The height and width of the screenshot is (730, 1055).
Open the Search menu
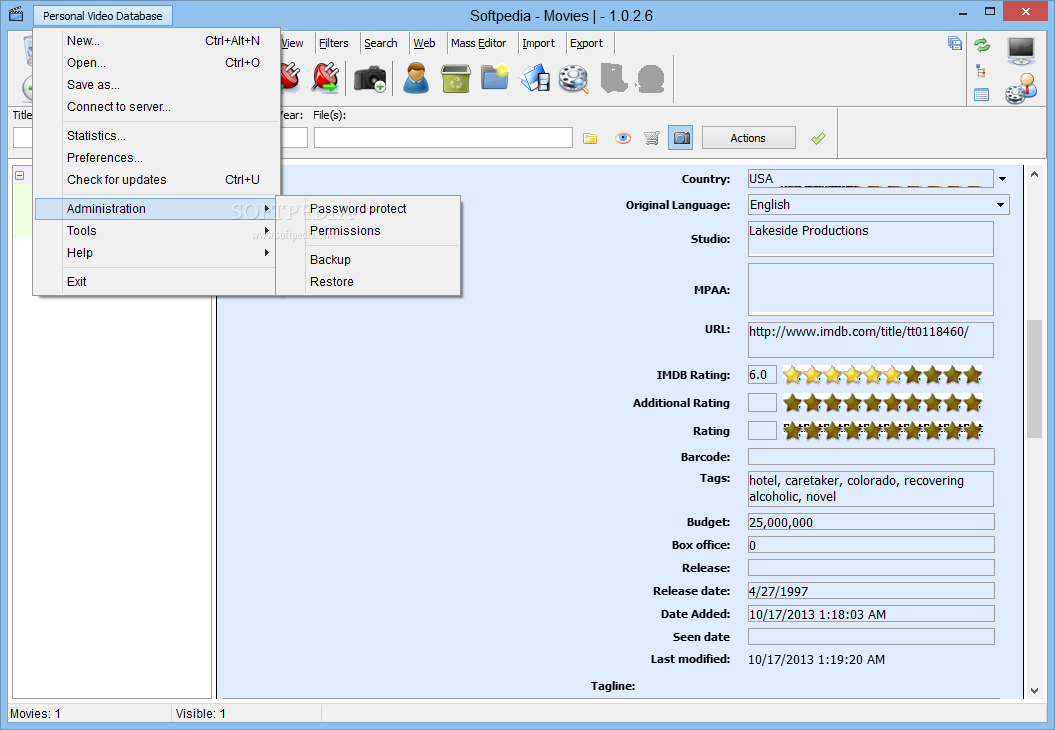381,43
